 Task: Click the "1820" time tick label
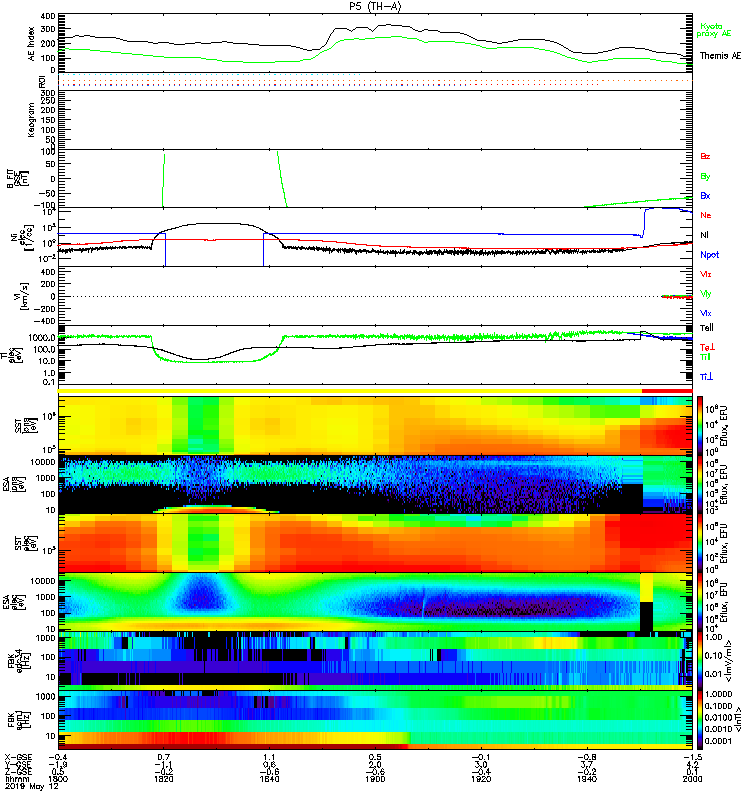[164, 779]
